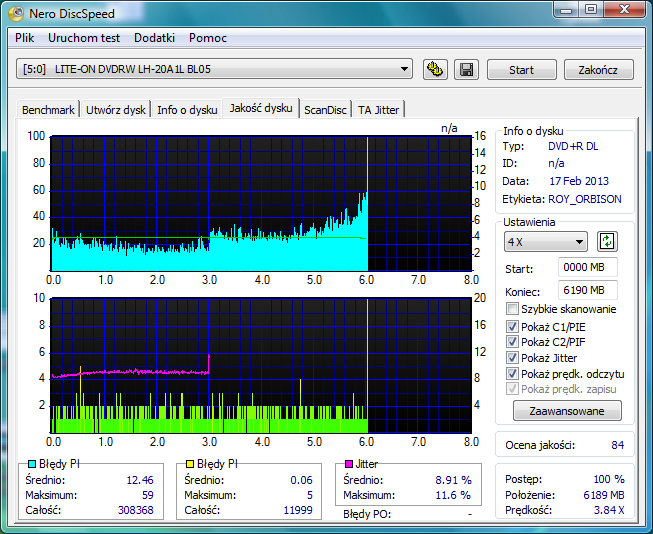Click the position value 6189 MB

pos(604,495)
